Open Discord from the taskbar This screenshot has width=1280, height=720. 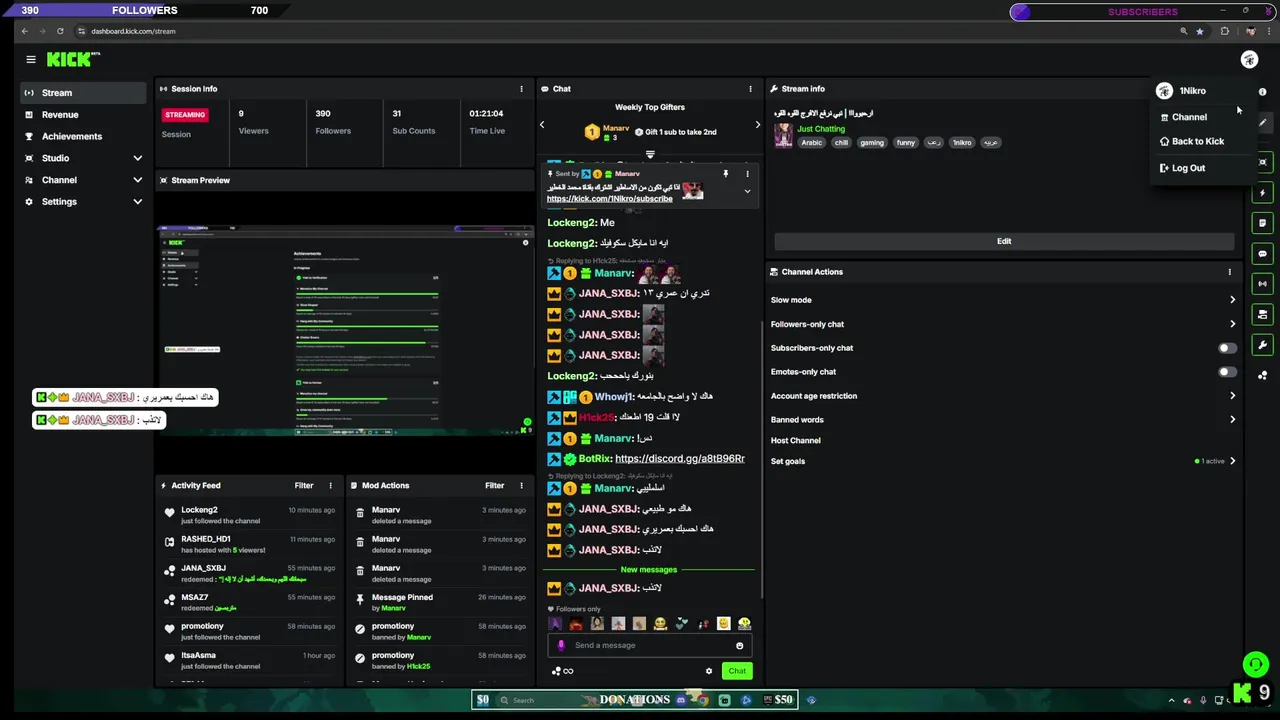pos(681,700)
